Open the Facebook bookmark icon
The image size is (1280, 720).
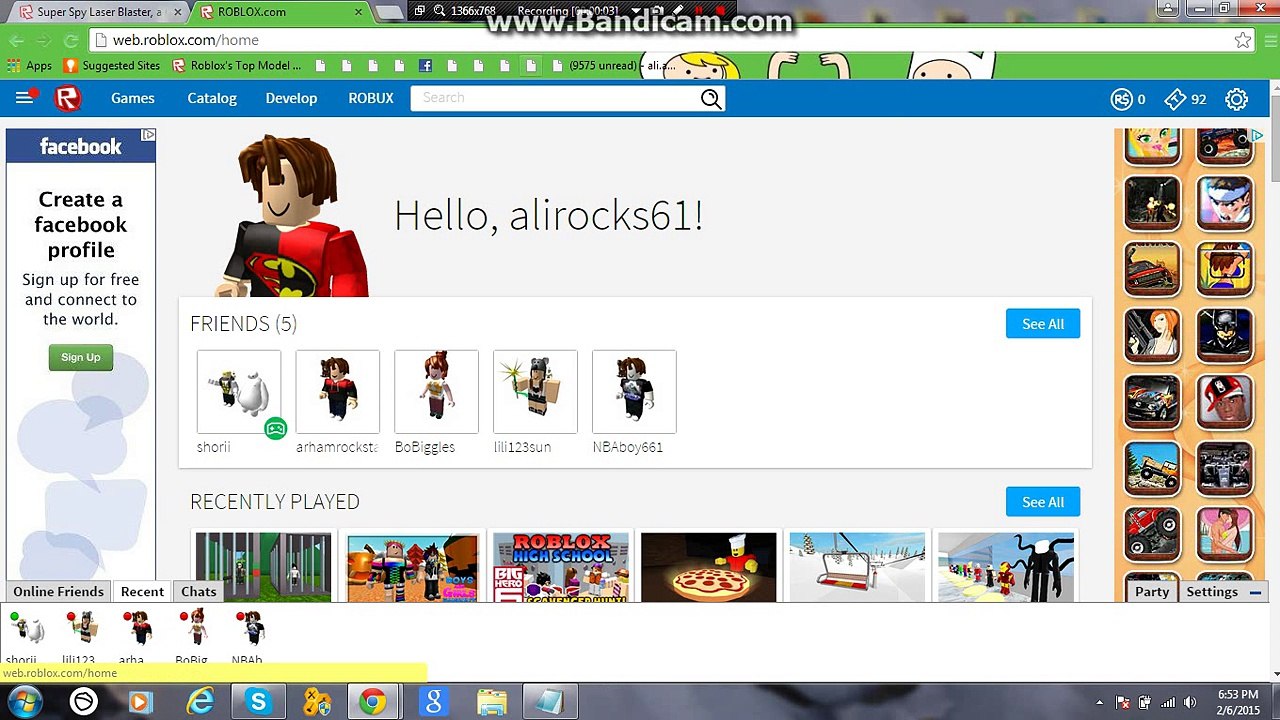425,66
